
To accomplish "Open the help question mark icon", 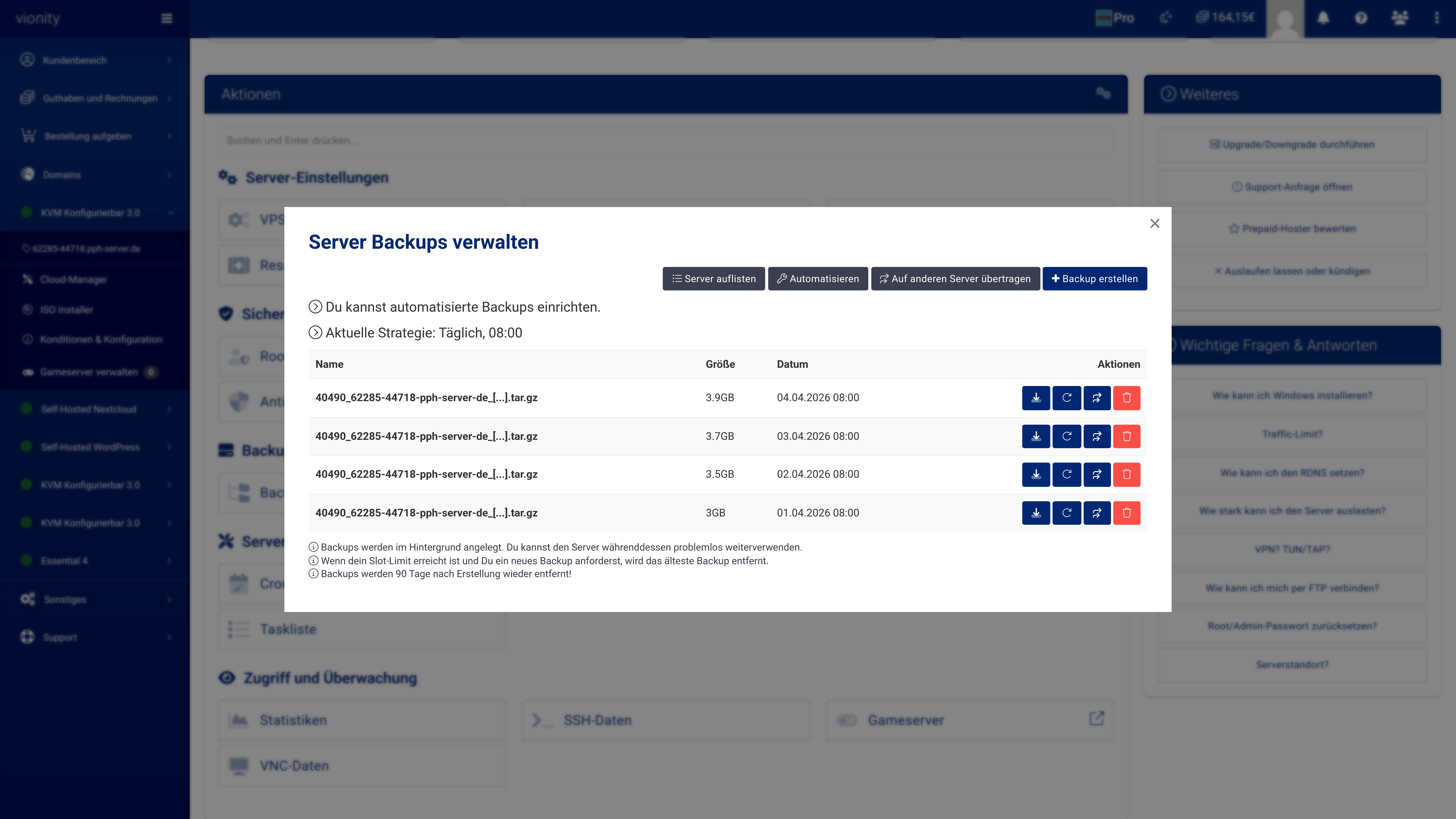I will pyautogui.click(x=1361, y=18).
